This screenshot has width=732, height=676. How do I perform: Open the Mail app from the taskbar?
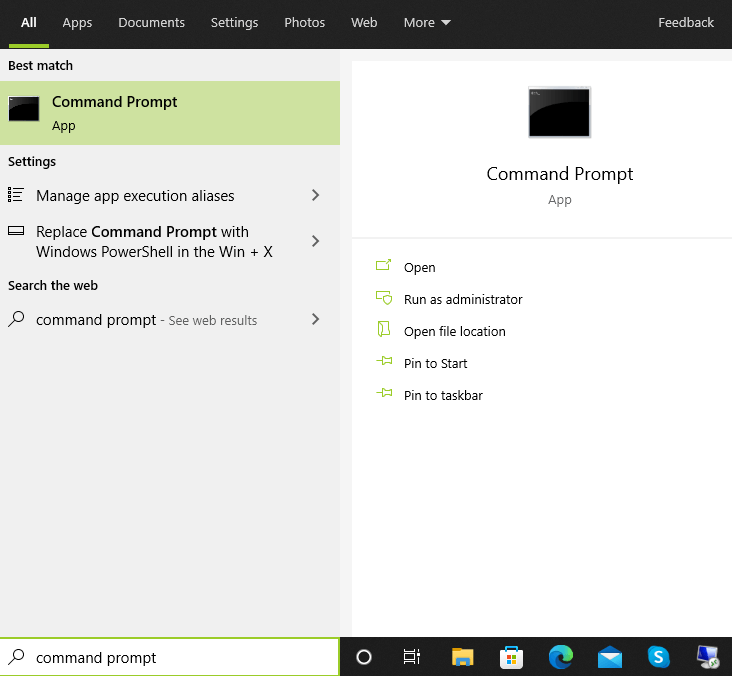tap(610, 658)
